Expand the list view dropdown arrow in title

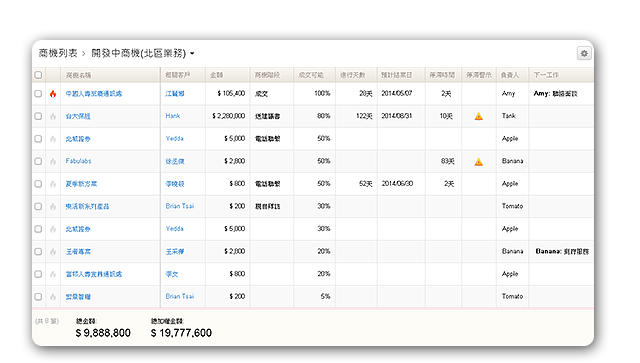coord(192,53)
